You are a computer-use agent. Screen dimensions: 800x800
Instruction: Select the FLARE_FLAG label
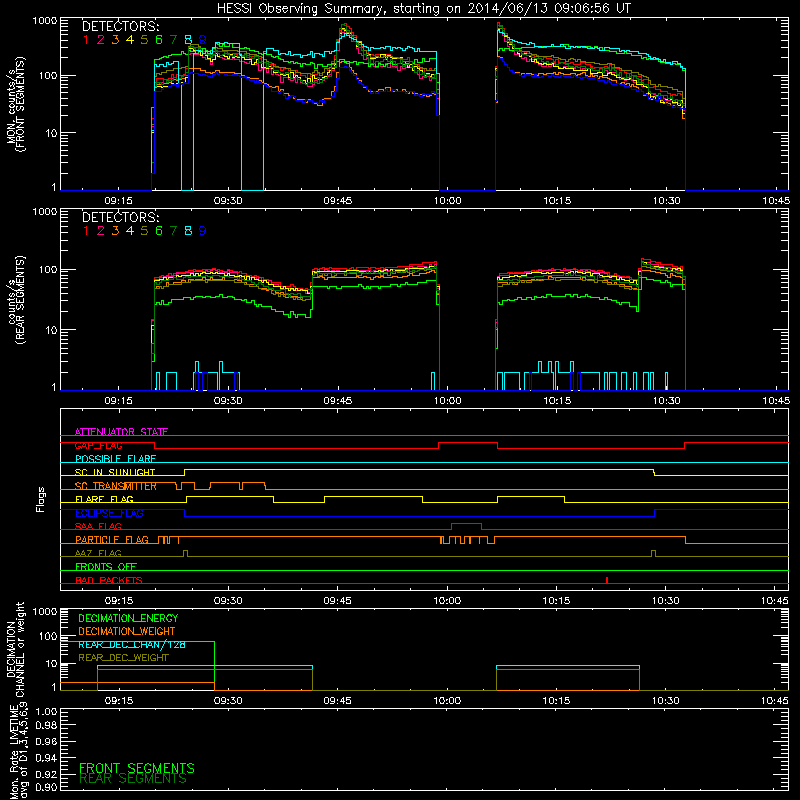point(104,499)
